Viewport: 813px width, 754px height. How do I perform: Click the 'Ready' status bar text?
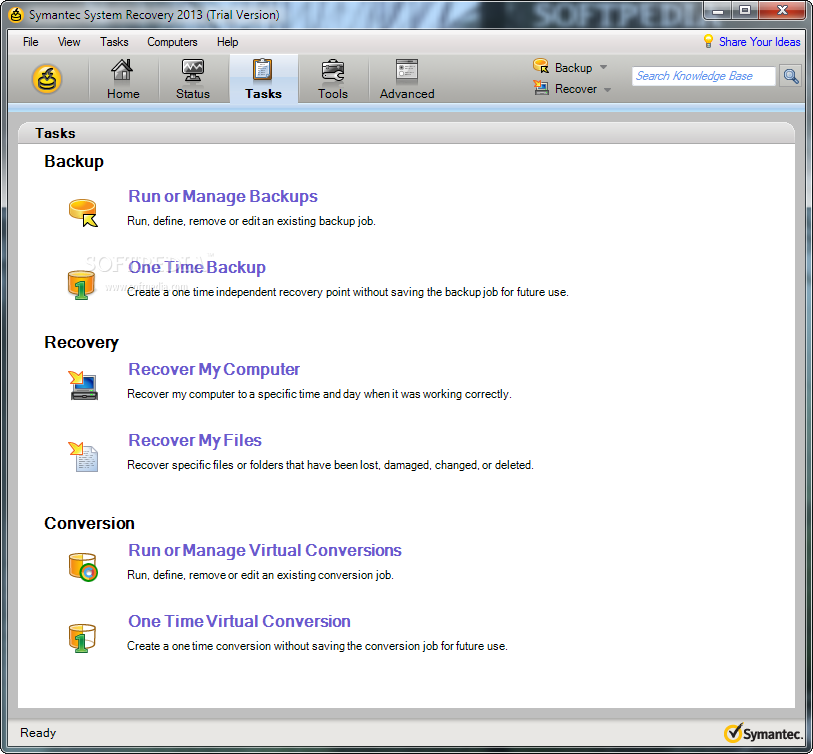(38, 733)
